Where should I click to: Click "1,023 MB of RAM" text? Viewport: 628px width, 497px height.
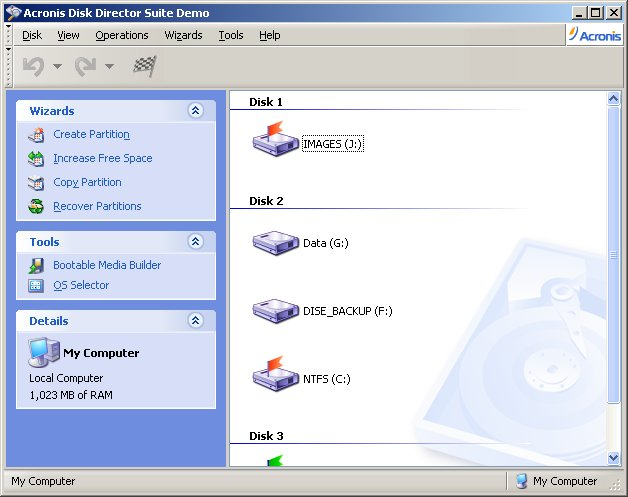tap(71, 395)
